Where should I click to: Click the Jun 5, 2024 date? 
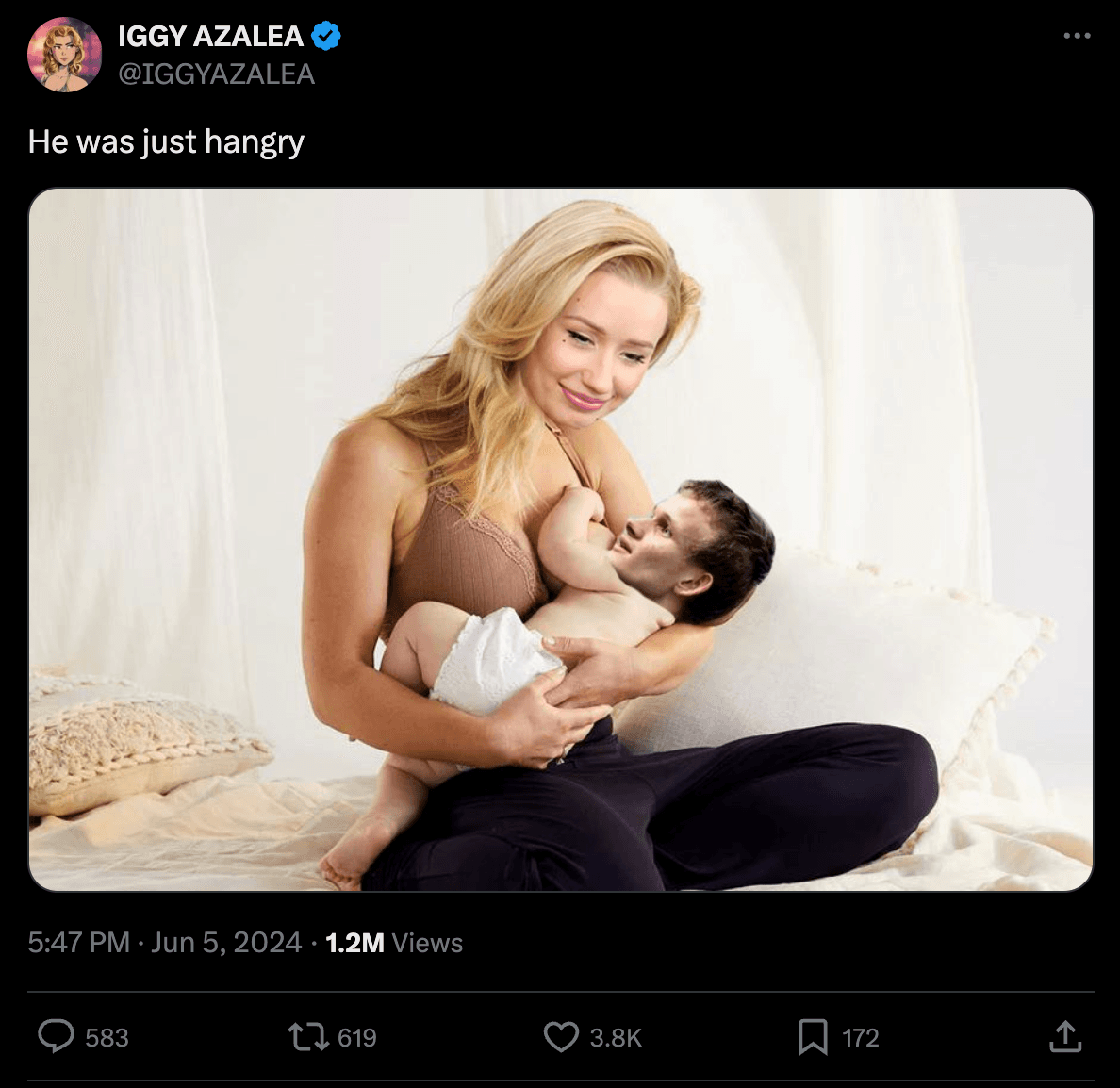225,942
